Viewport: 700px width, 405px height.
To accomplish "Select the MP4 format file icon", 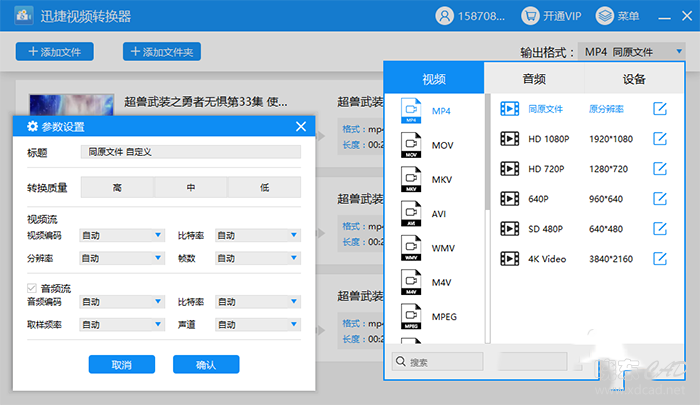I will click(x=411, y=111).
